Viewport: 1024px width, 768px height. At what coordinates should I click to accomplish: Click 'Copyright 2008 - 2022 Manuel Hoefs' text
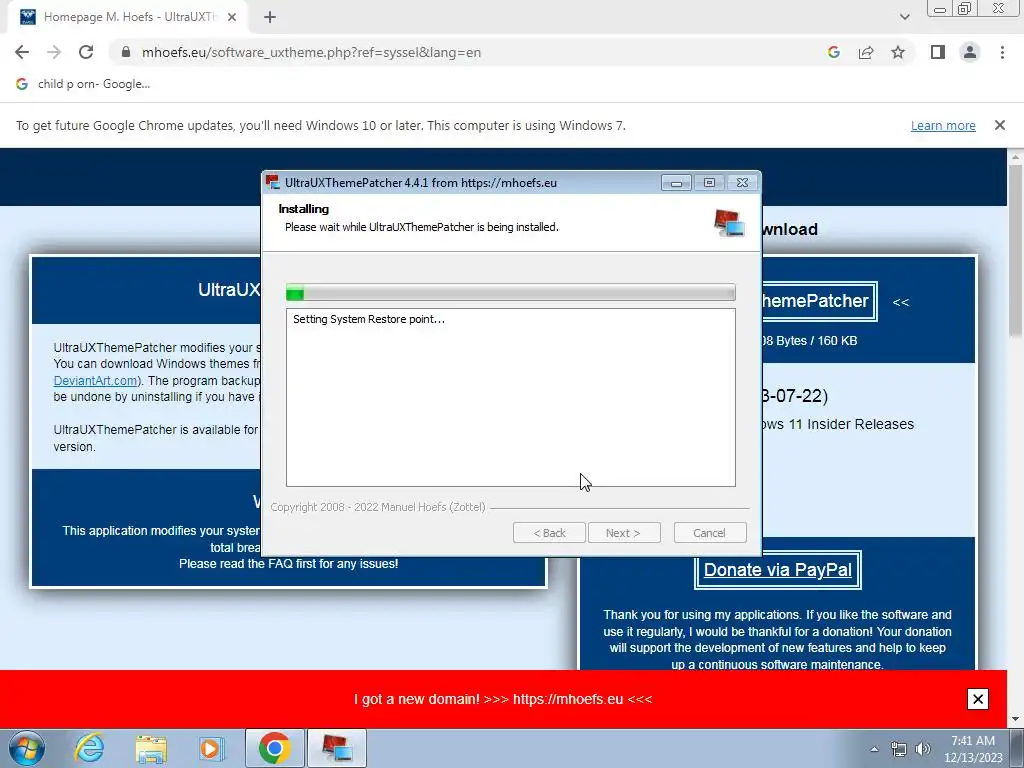tap(378, 507)
